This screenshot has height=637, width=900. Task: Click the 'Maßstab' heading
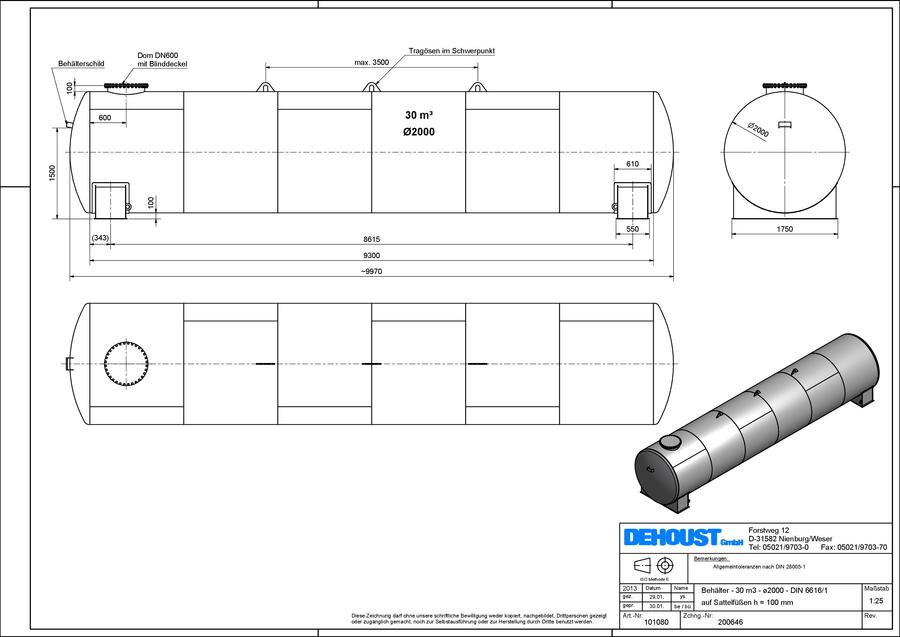[876, 588]
